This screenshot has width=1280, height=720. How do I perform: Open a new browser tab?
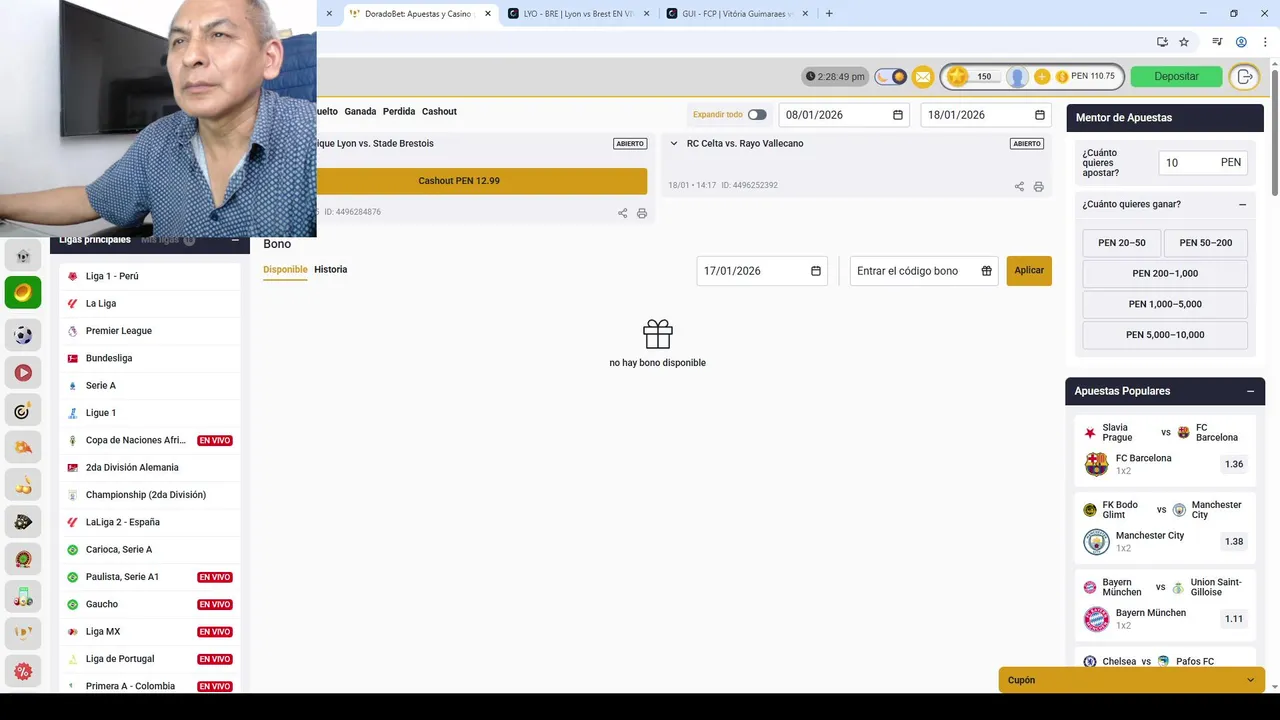(x=829, y=14)
